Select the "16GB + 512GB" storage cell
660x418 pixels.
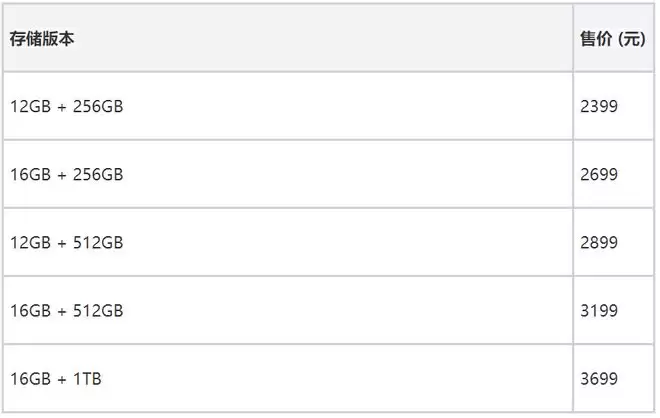pos(67,311)
